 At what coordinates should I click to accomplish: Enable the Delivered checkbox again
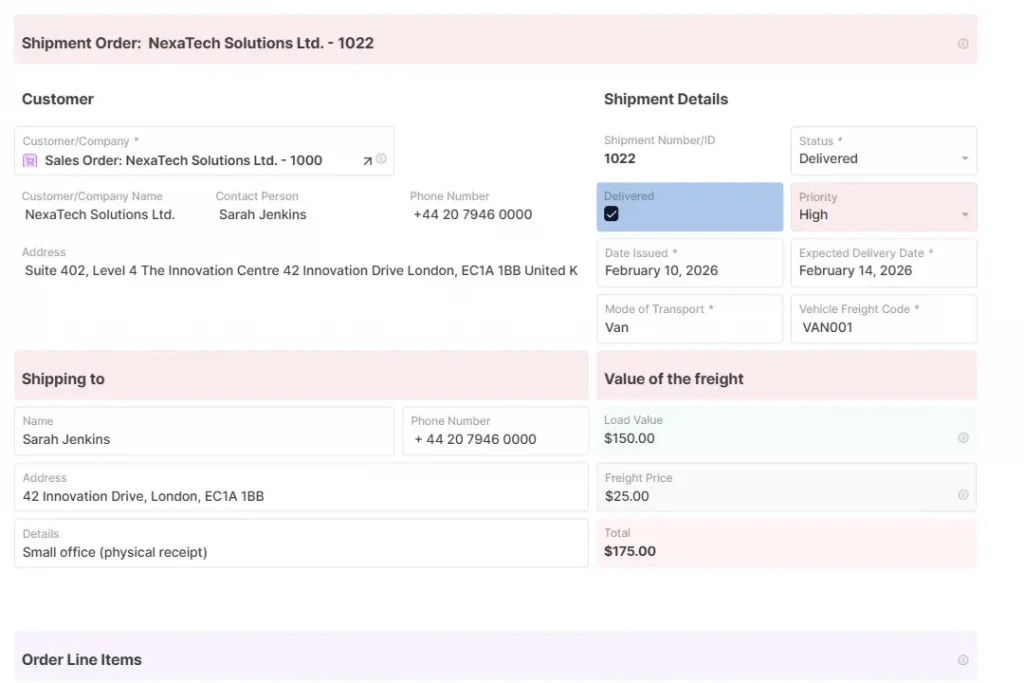pos(613,214)
